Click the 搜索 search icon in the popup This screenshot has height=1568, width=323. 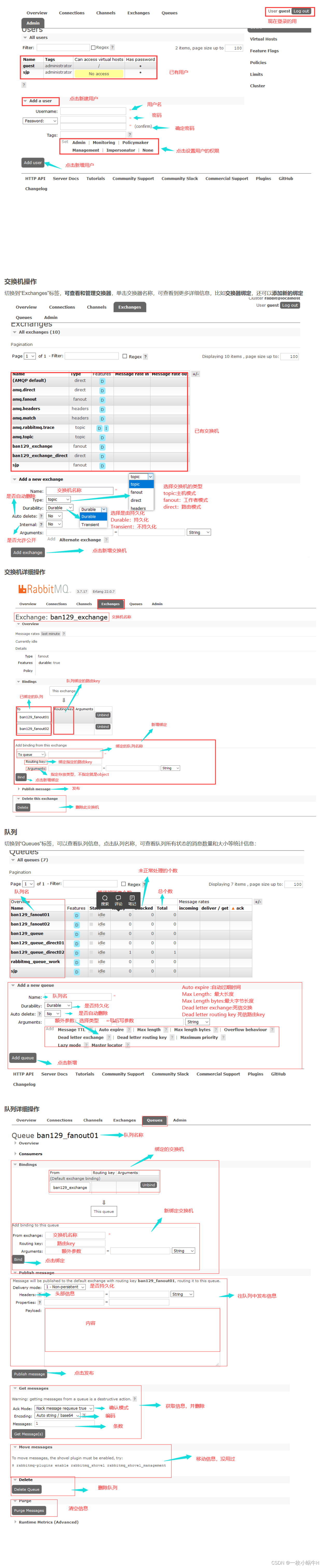pos(105,901)
